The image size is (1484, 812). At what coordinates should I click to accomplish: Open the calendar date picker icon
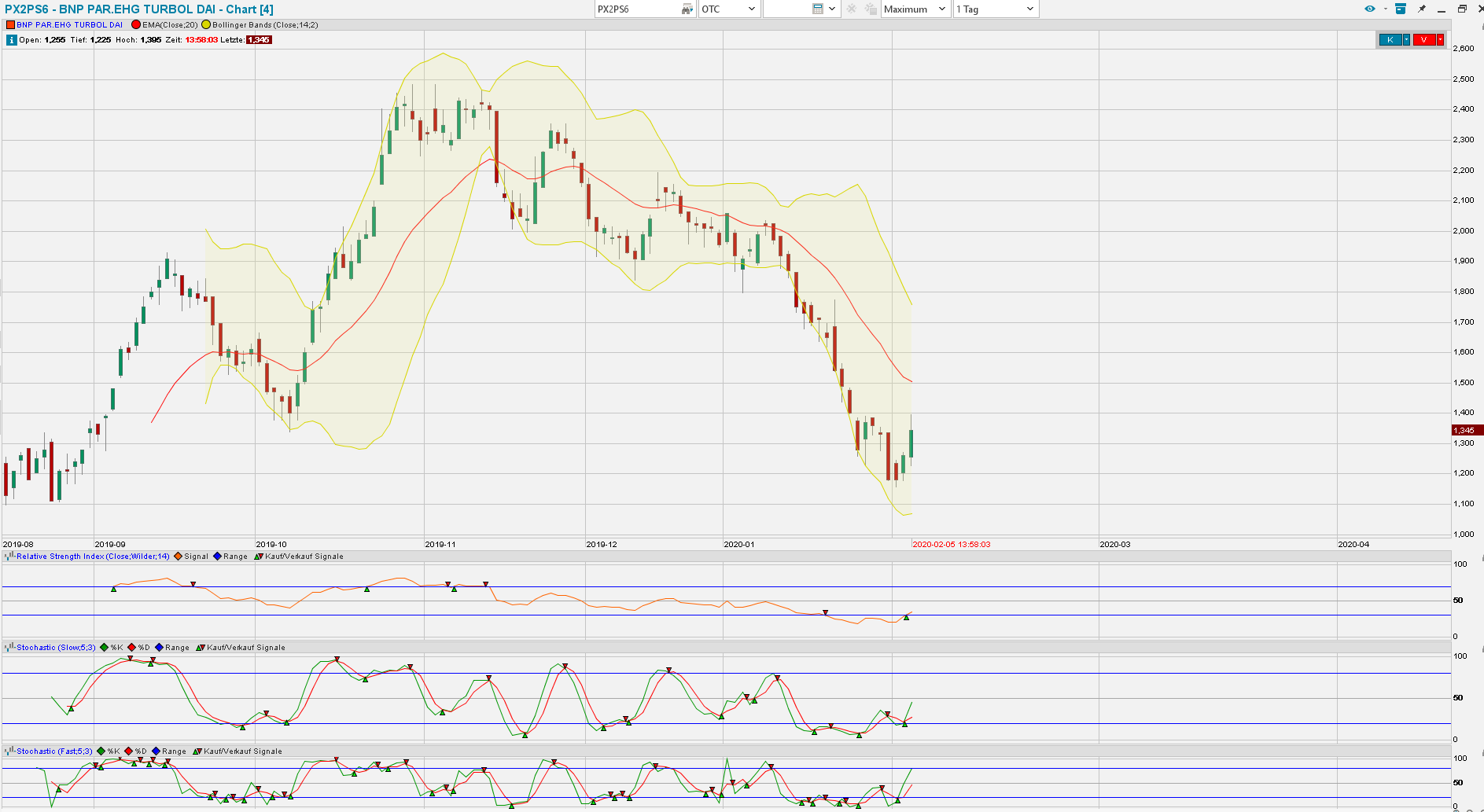(818, 9)
